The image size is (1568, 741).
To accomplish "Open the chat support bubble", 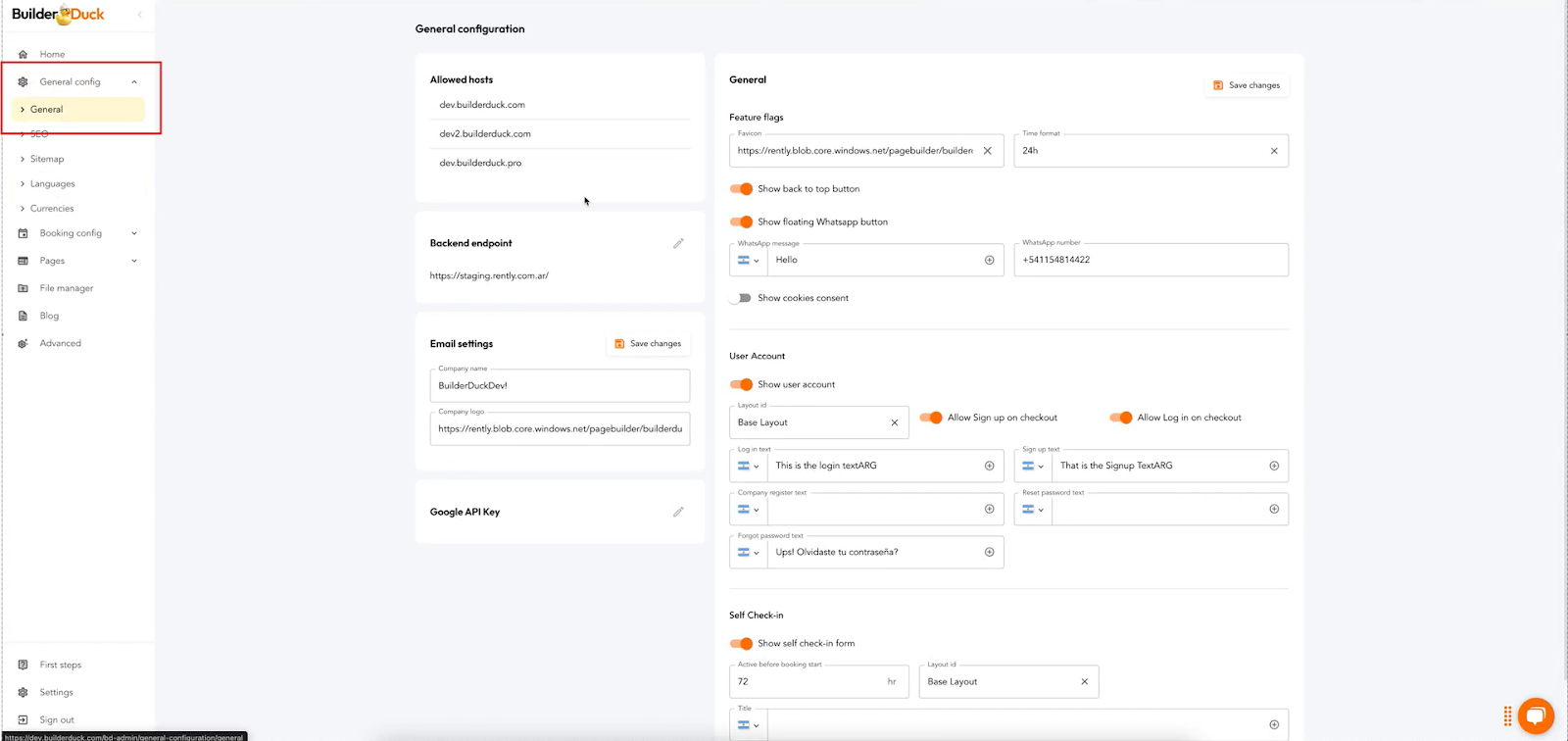I will [1536, 716].
